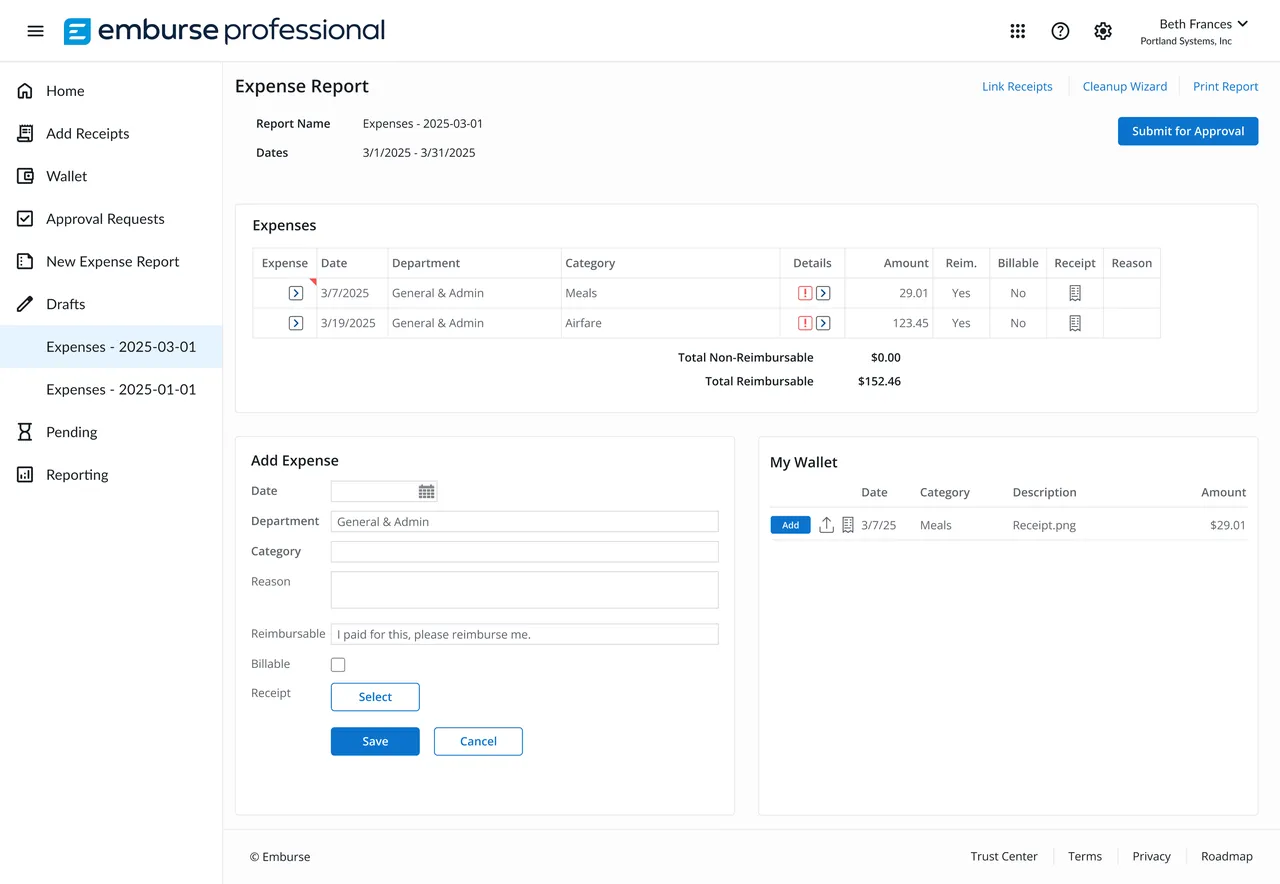Viewport: 1280px width, 884px height.
Task: Open the Category dropdown field
Action: pos(524,551)
